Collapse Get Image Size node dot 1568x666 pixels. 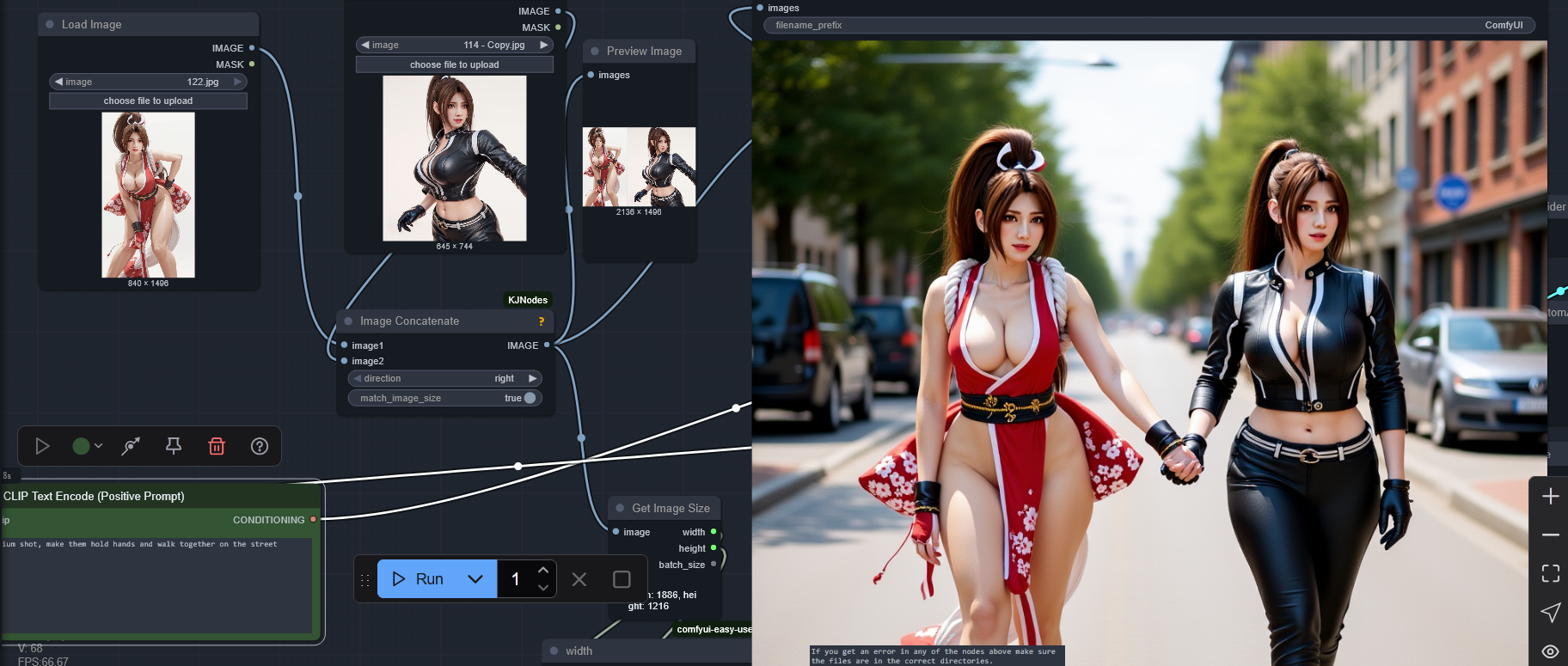620,508
